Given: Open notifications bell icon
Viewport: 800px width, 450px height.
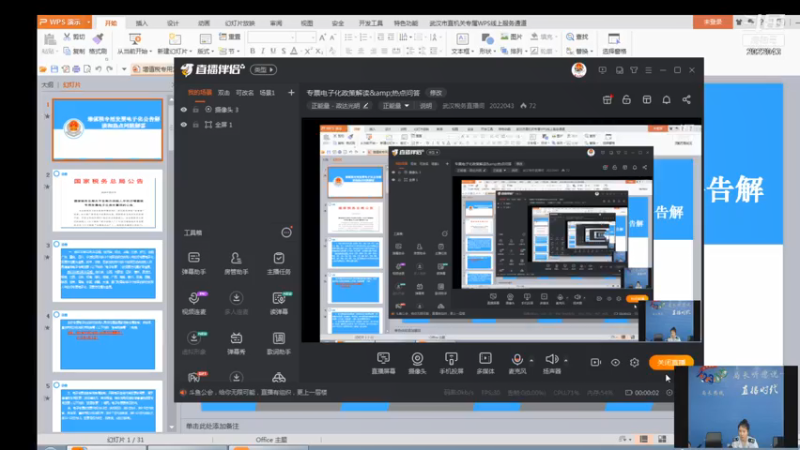Looking at the screenshot, I should point(666,99).
